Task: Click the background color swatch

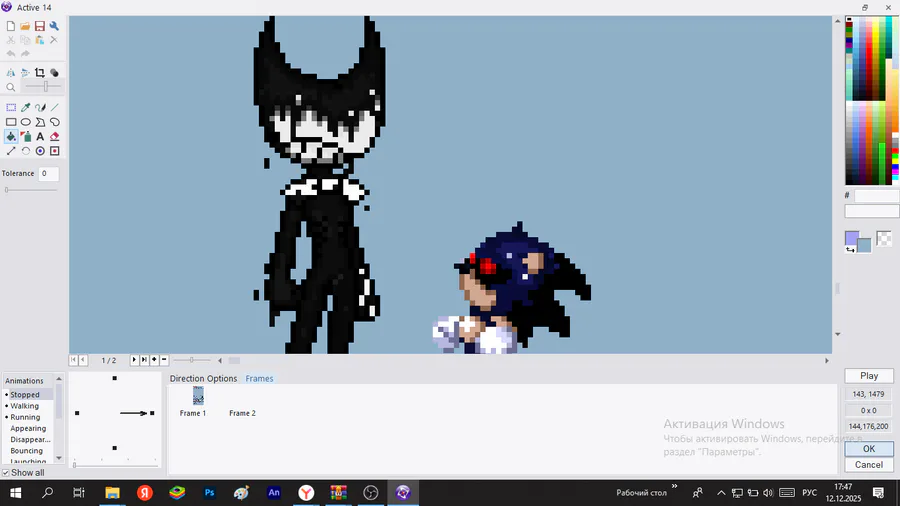Action: point(865,246)
